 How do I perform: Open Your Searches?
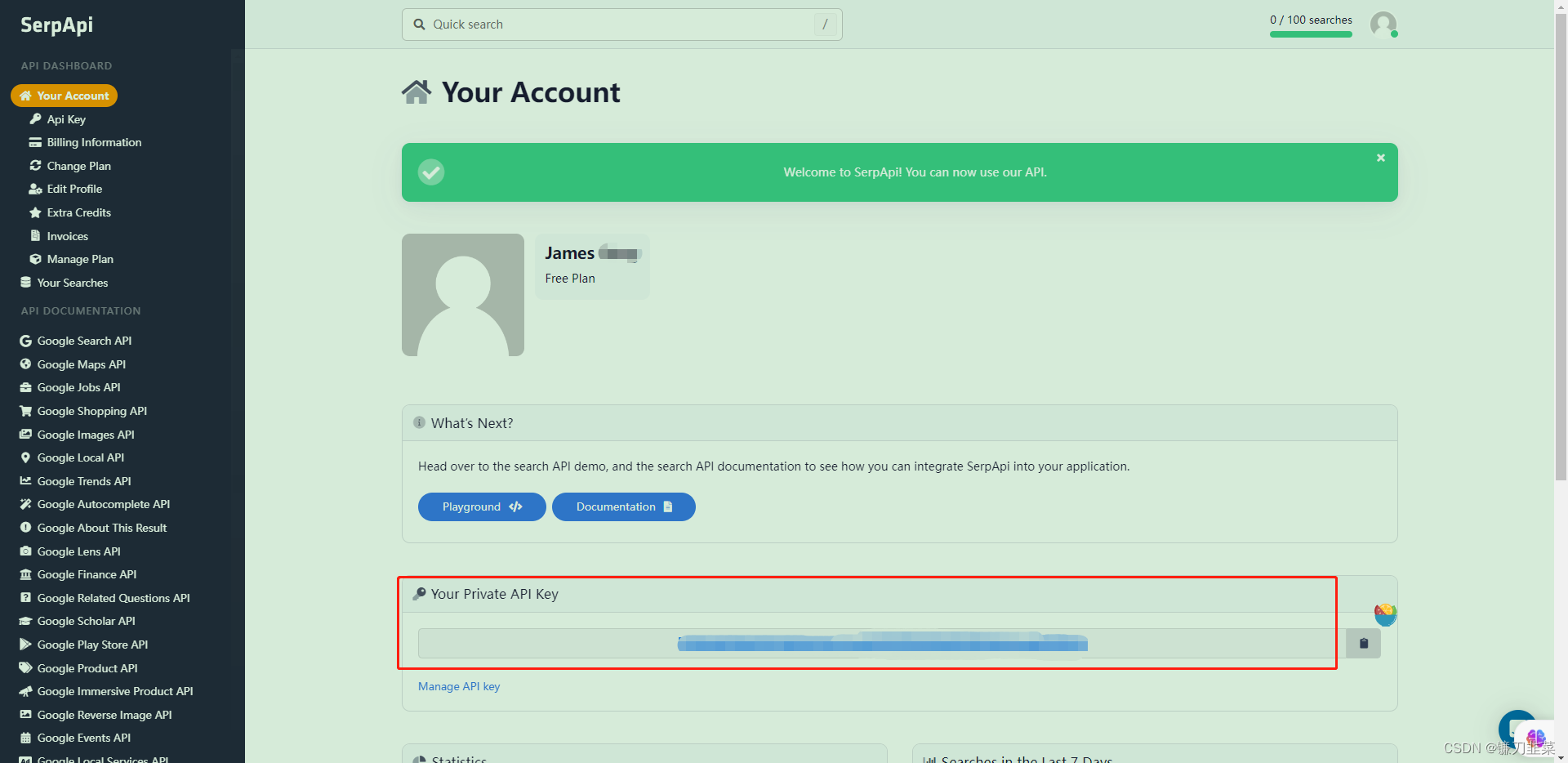tap(64, 283)
